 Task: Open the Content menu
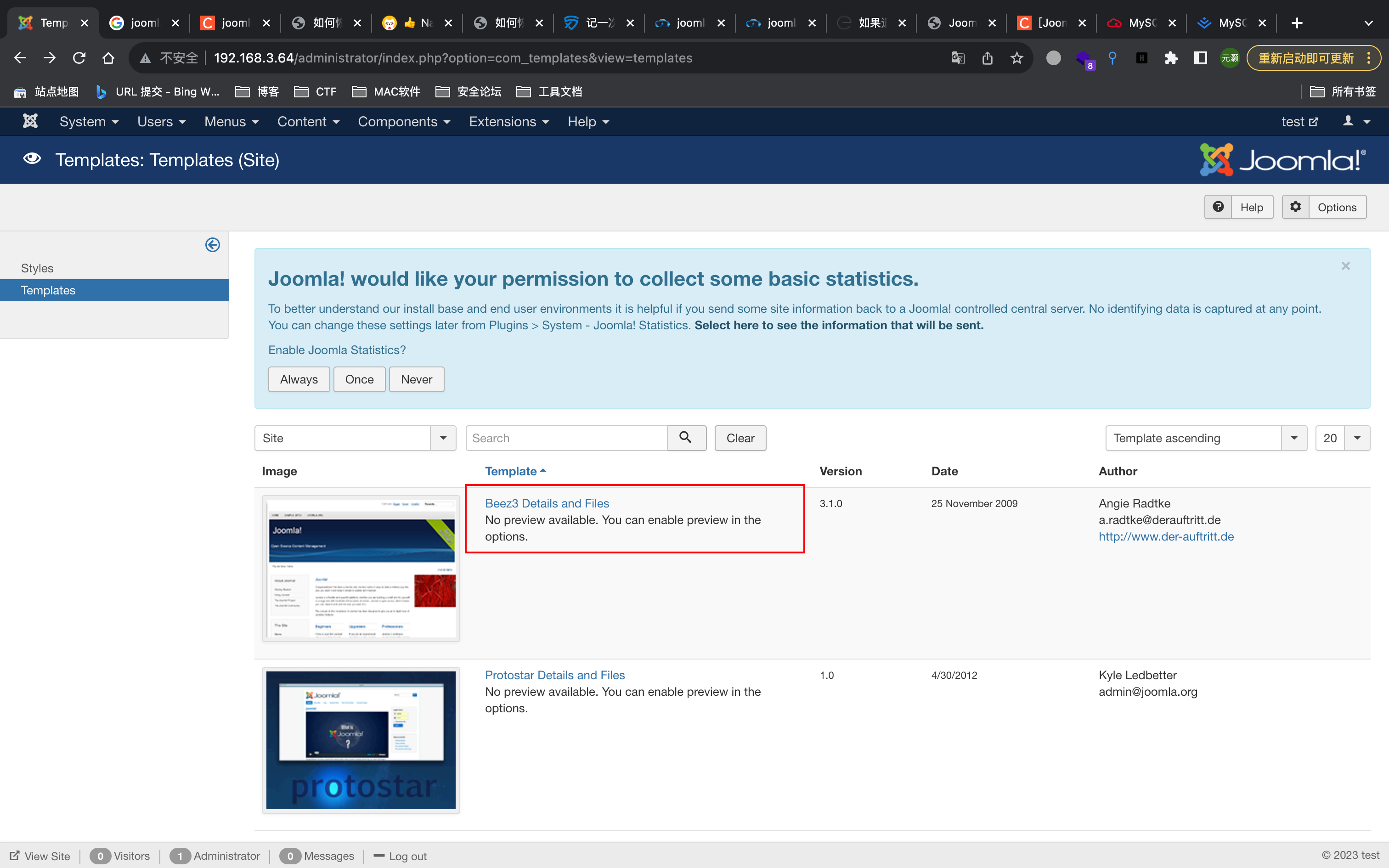pos(308,121)
